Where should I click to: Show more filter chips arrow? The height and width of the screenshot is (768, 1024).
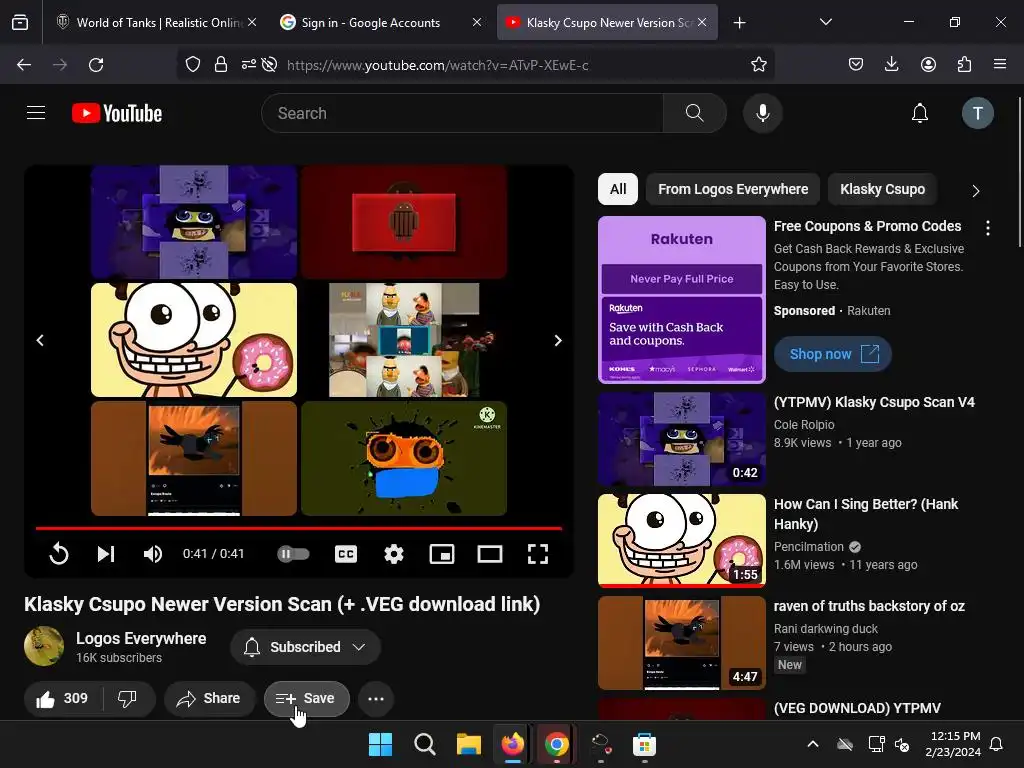coord(975,191)
